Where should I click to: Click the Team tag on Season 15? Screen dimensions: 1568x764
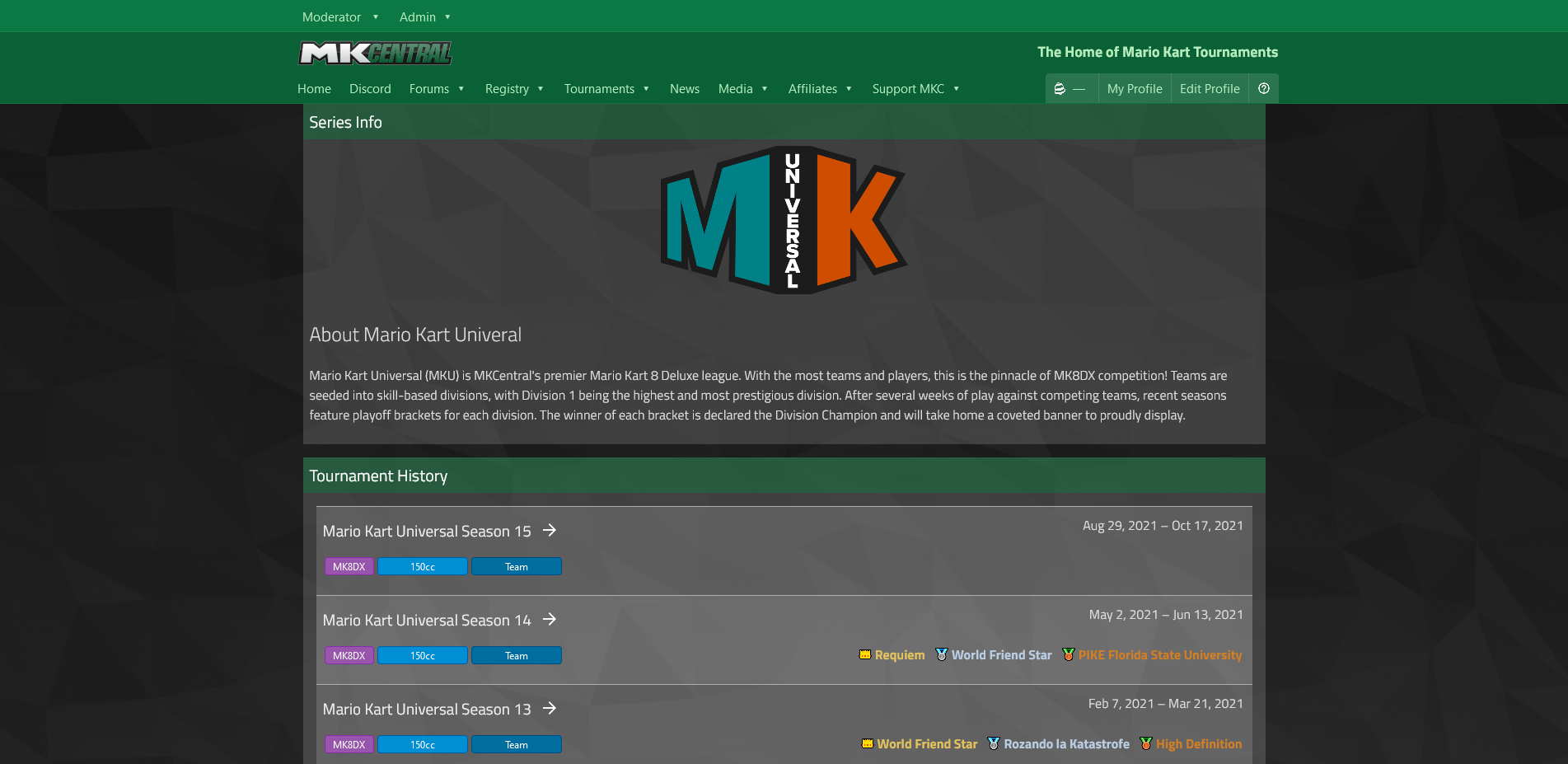coord(517,566)
